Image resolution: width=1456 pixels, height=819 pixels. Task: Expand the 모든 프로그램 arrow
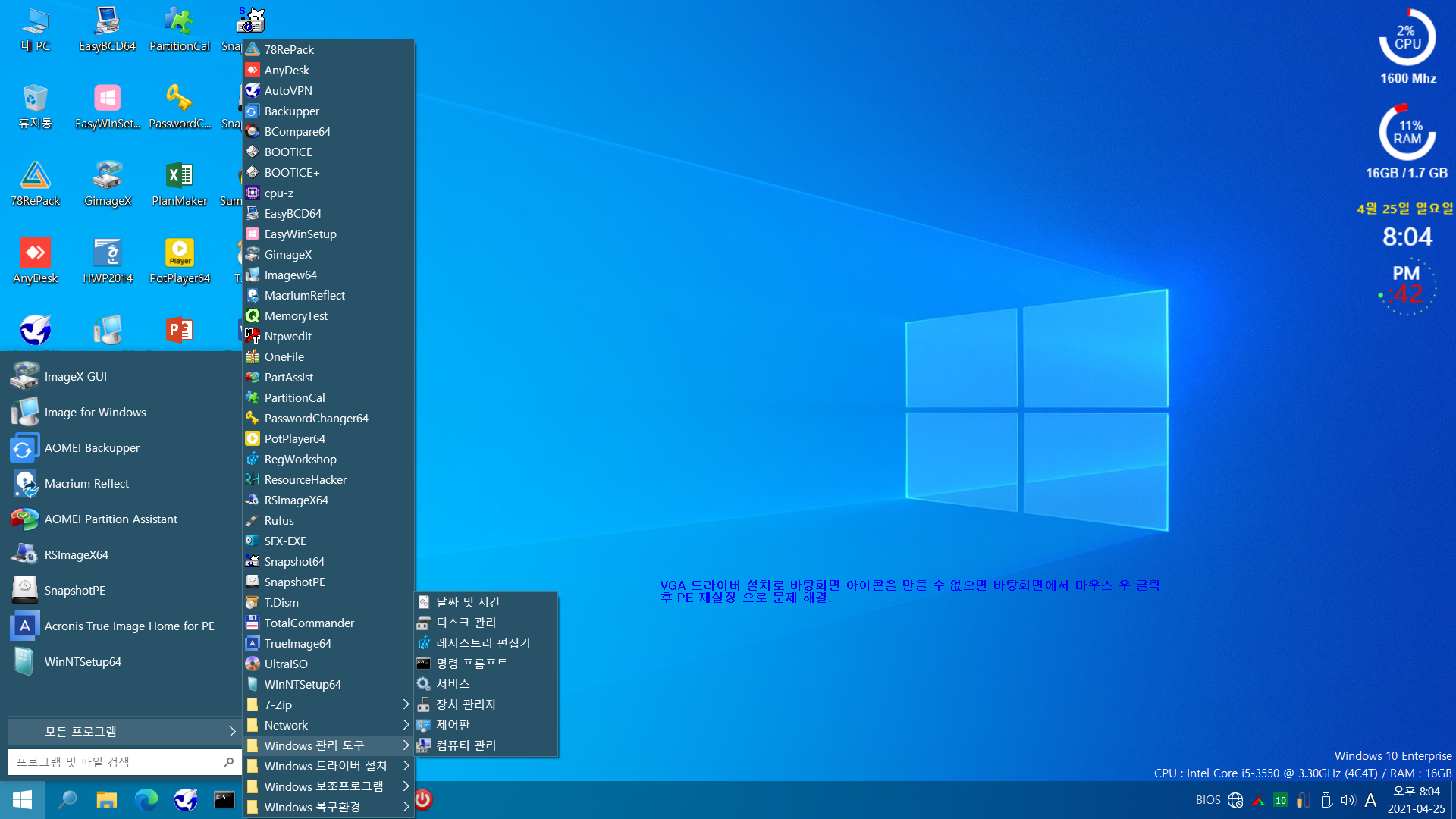(x=232, y=731)
